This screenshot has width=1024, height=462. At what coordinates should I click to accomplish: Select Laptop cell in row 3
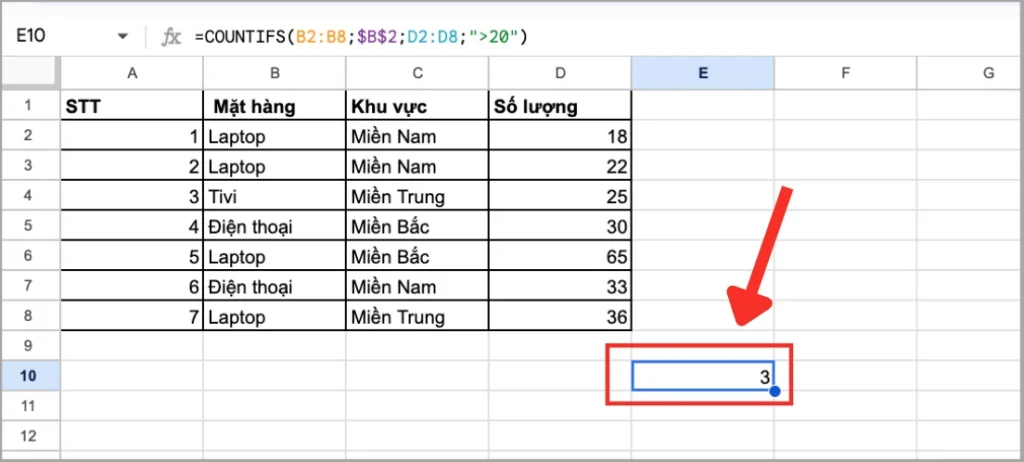click(274, 165)
